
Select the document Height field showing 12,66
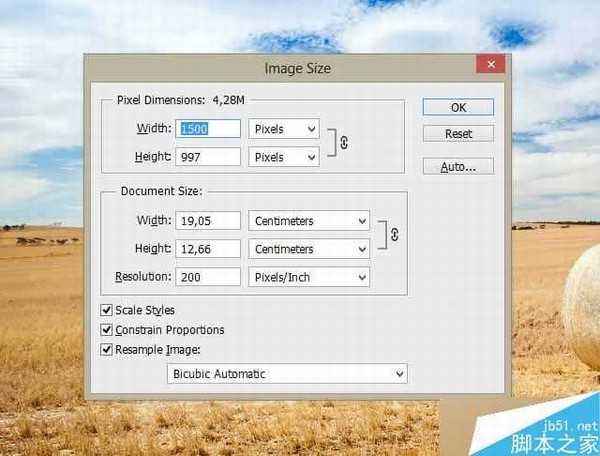(x=209, y=249)
